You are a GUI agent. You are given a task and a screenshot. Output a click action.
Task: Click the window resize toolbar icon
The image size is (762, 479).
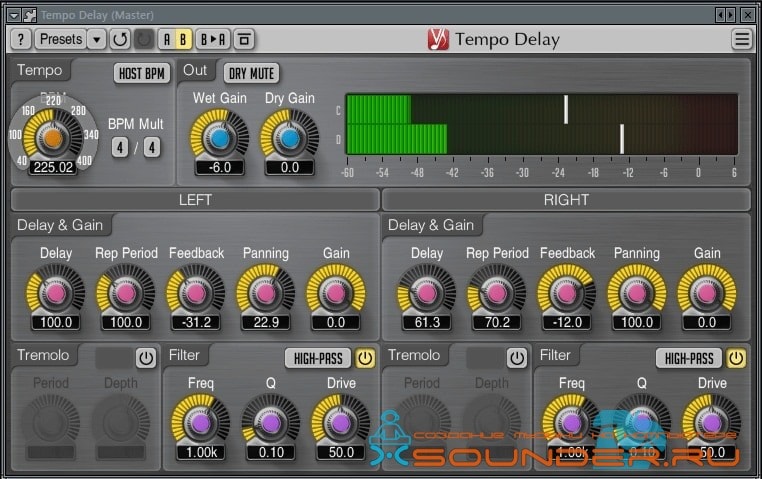[x=244, y=39]
